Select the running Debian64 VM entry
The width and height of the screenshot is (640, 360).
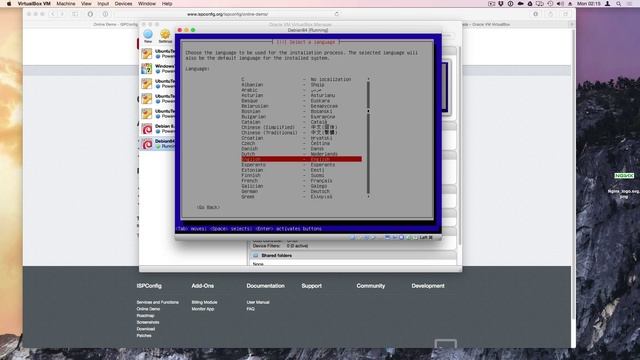157,144
